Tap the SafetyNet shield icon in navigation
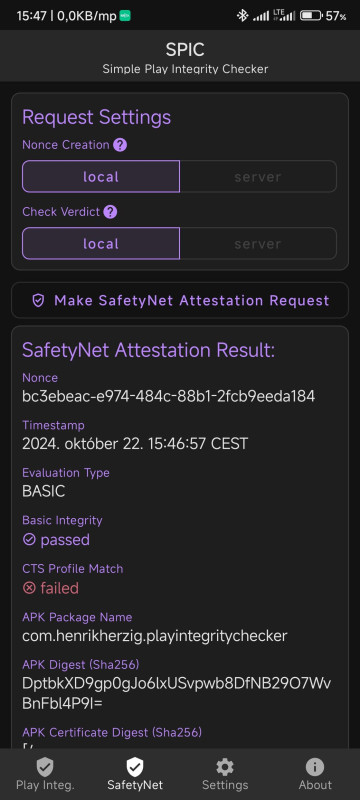 coord(135,766)
